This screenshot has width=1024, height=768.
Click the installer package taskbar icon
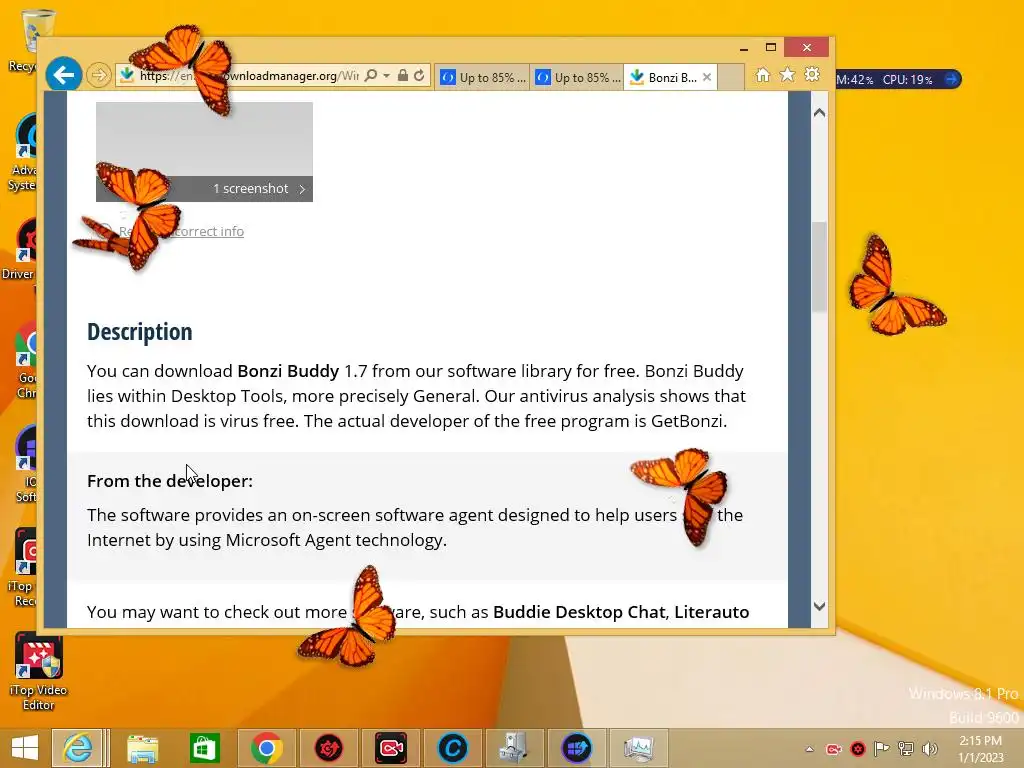point(514,748)
